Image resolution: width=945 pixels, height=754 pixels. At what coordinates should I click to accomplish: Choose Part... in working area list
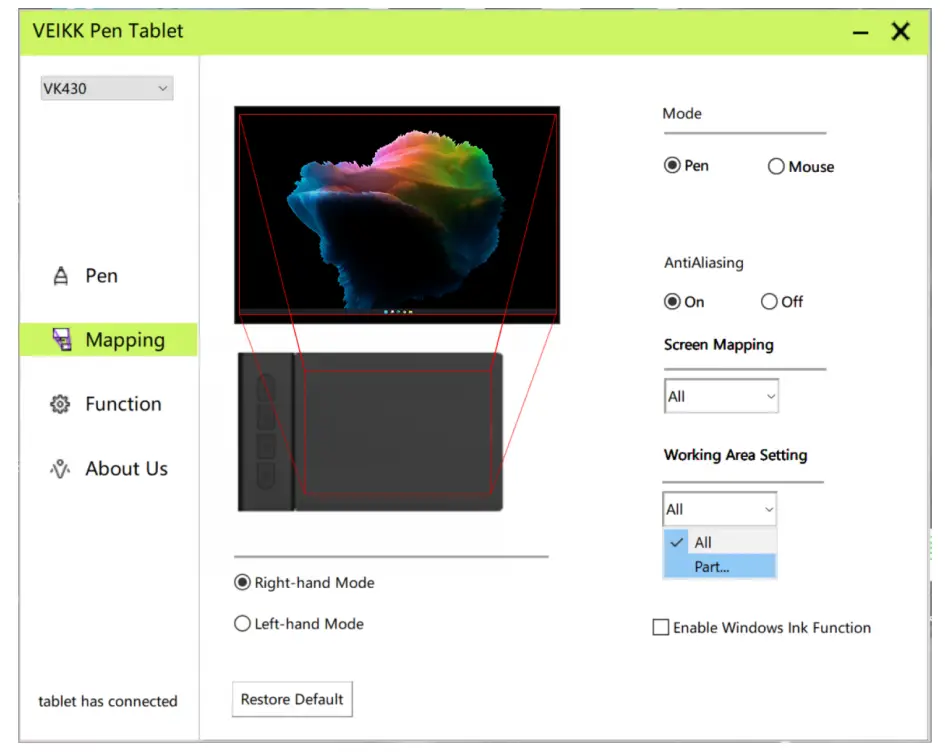[720, 567]
